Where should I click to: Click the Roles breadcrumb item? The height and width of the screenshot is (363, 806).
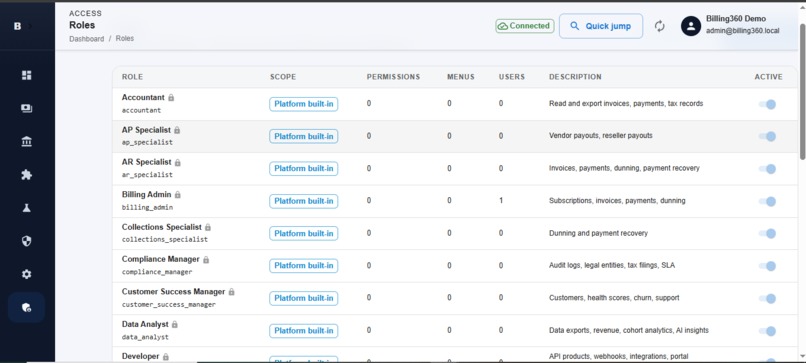click(x=125, y=39)
